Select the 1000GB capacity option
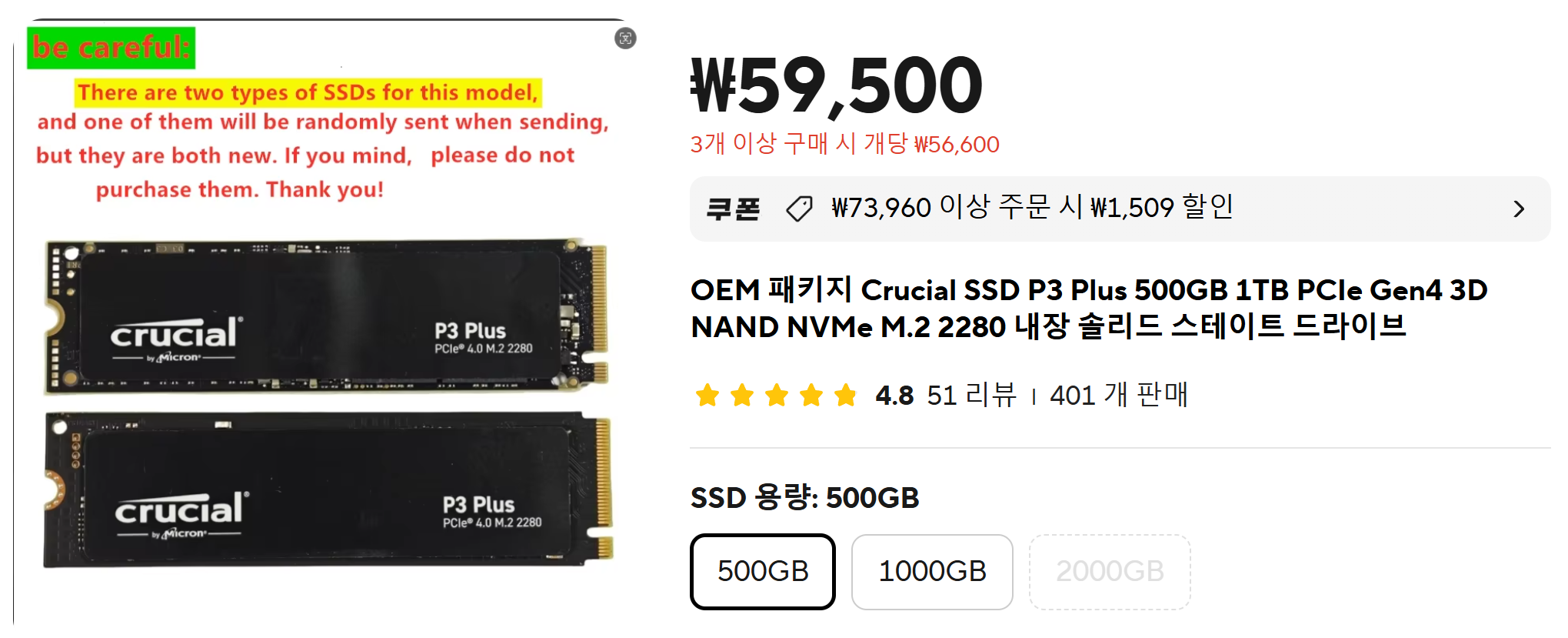Screen dimensions: 1568x638 click(932, 572)
